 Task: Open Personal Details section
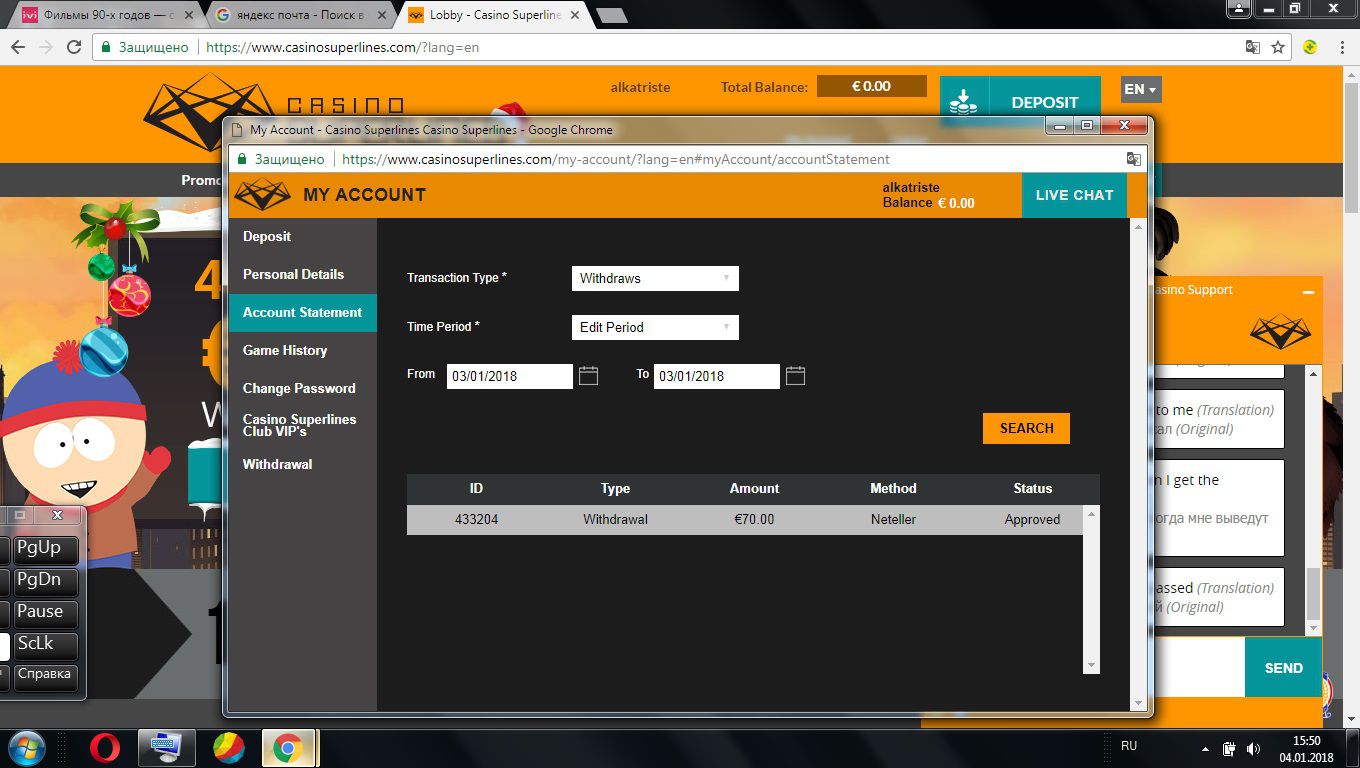pos(302,275)
